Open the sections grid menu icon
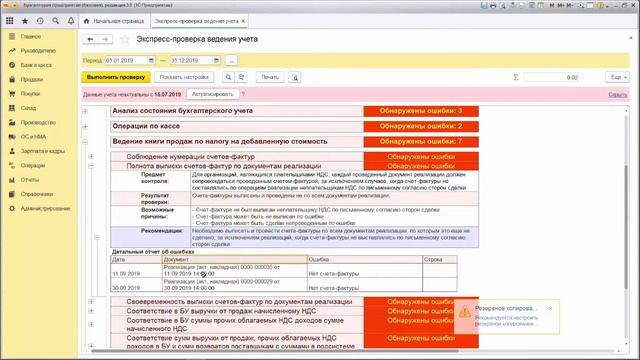 tap(9, 21)
